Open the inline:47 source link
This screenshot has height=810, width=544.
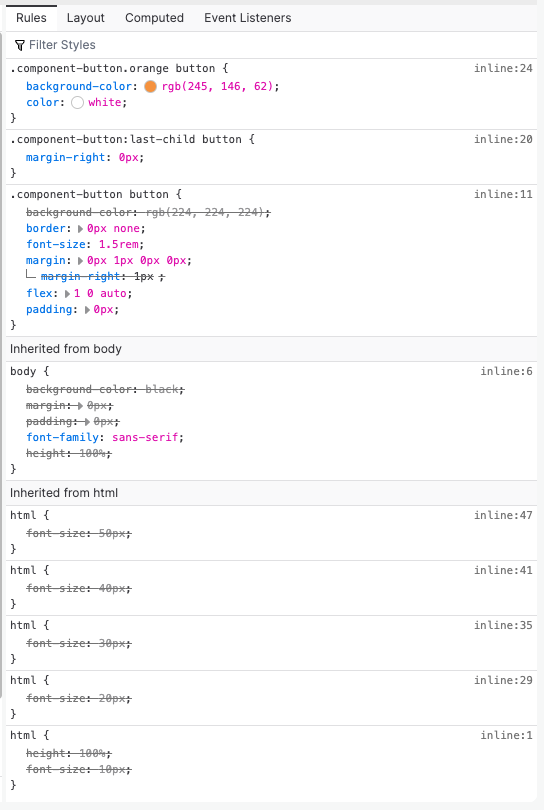[503, 515]
